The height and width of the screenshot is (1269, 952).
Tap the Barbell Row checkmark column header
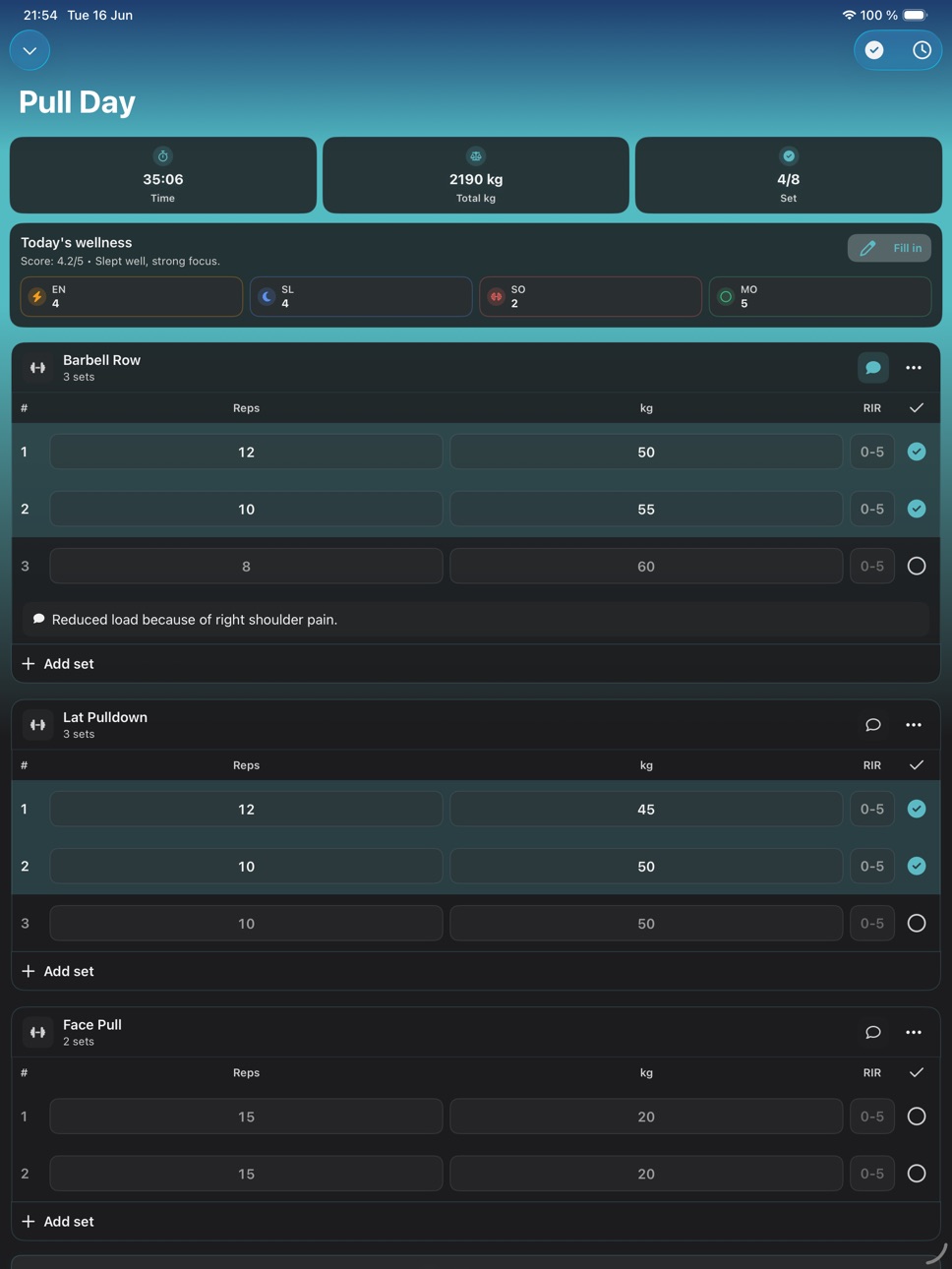coord(917,408)
